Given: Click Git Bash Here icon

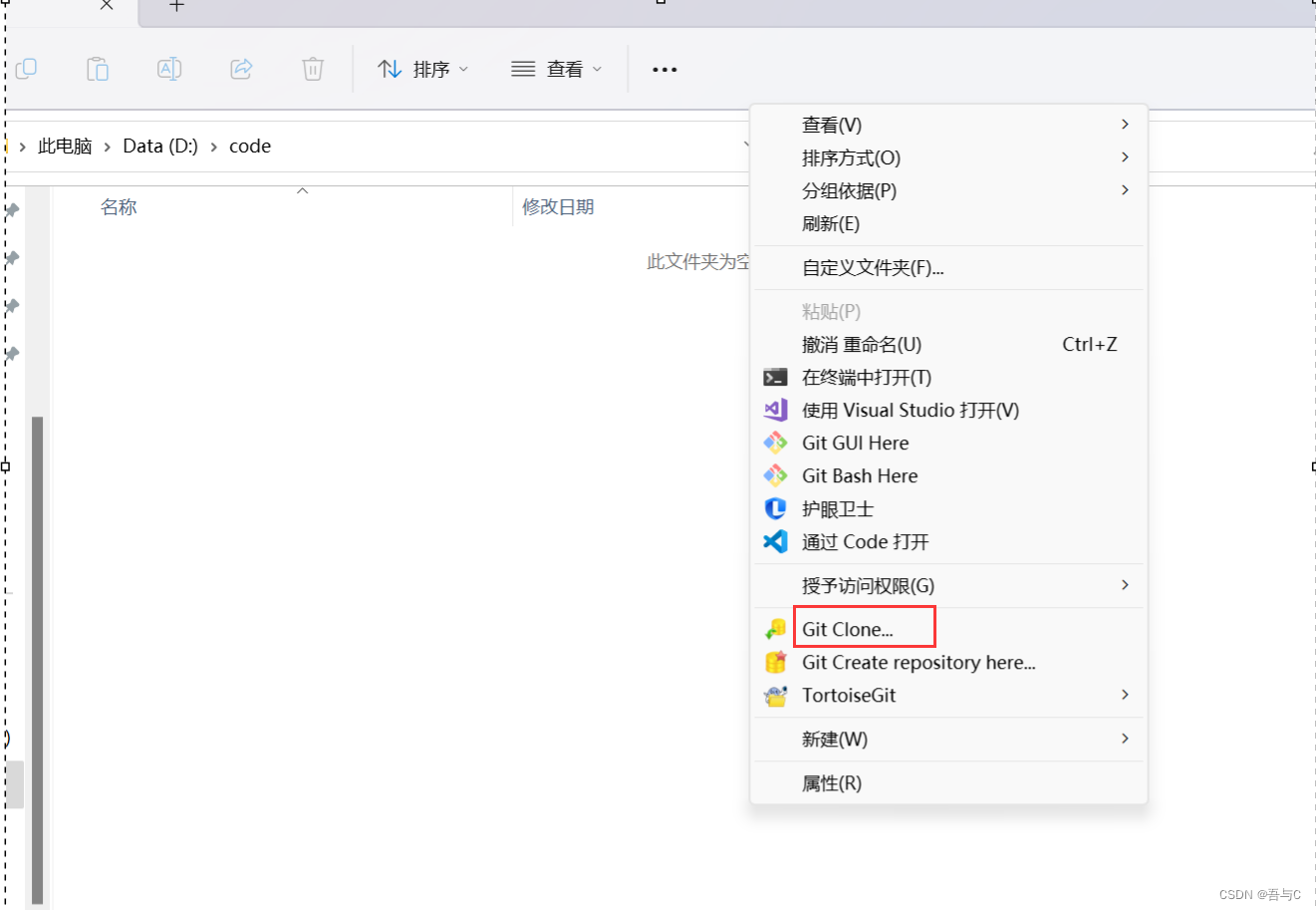Looking at the screenshot, I should click(775, 475).
